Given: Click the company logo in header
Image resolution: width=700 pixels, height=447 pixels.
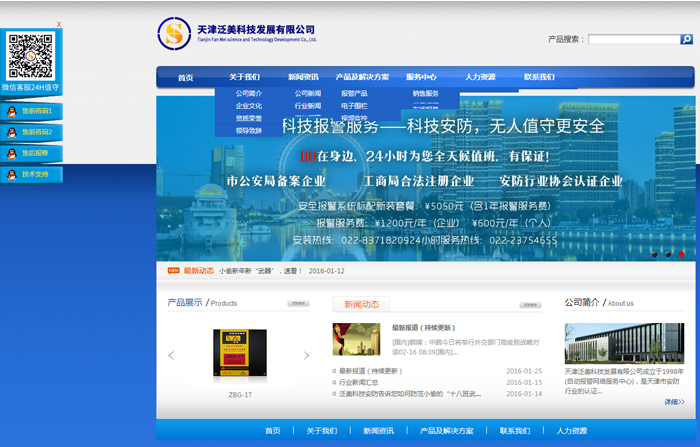Looking at the screenshot, I should pyautogui.click(x=237, y=33).
